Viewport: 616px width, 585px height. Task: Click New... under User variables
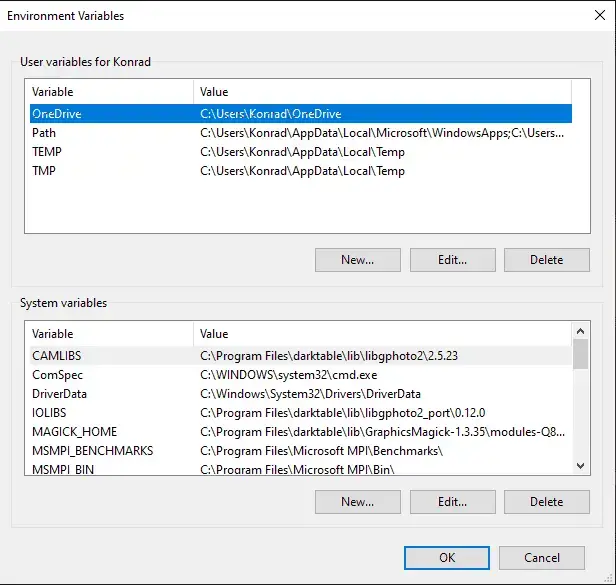click(358, 260)
